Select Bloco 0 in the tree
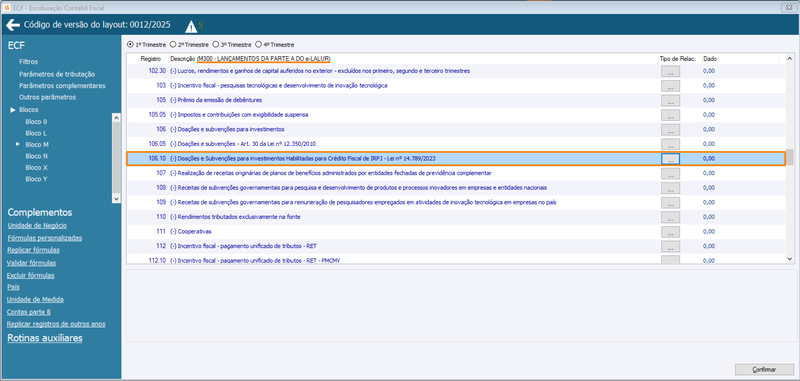The image size is (800, 381). (x=36, y=122)
